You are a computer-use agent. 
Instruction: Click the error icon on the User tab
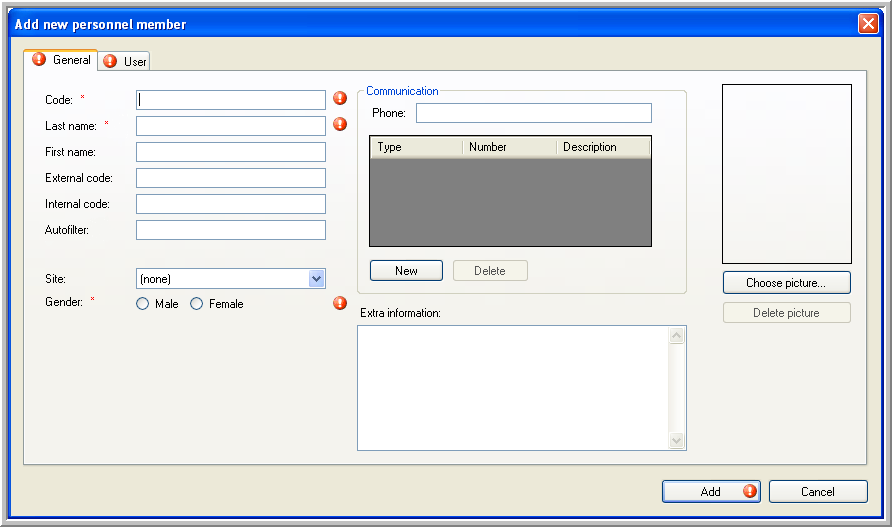(110, 62)
